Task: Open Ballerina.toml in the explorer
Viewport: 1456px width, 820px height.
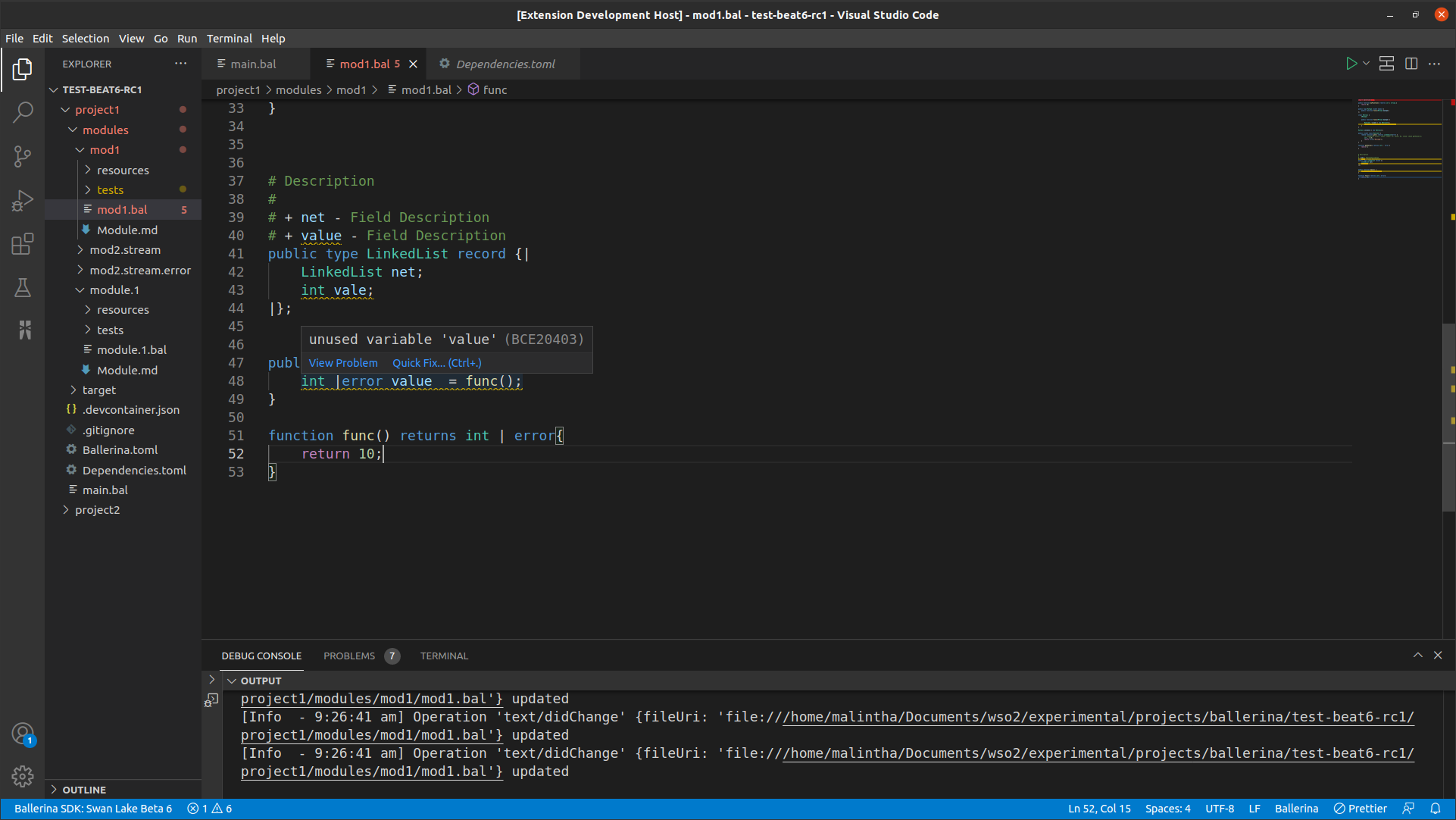Action: click(120, 450)
